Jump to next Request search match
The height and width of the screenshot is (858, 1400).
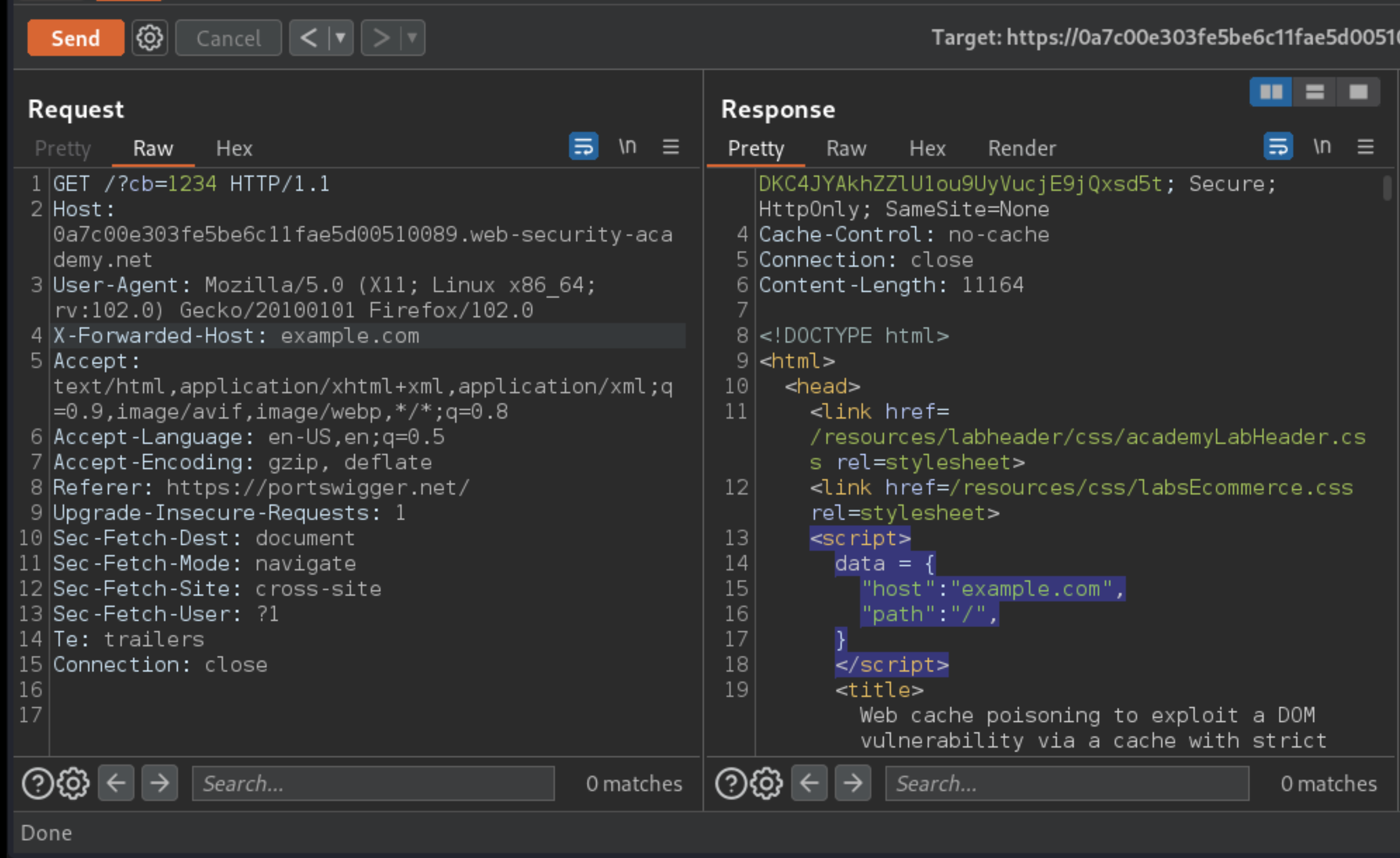tap(160, 783)
